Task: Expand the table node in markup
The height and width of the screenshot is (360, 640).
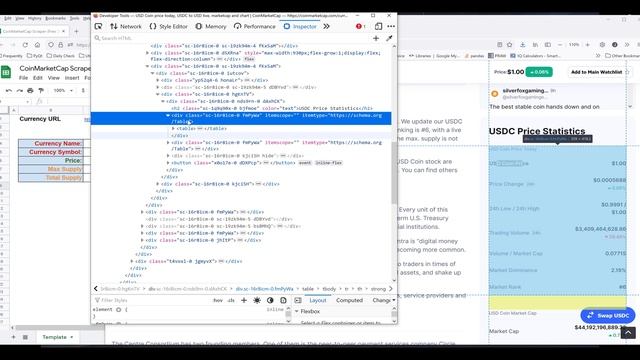Action: click(173, 129)
